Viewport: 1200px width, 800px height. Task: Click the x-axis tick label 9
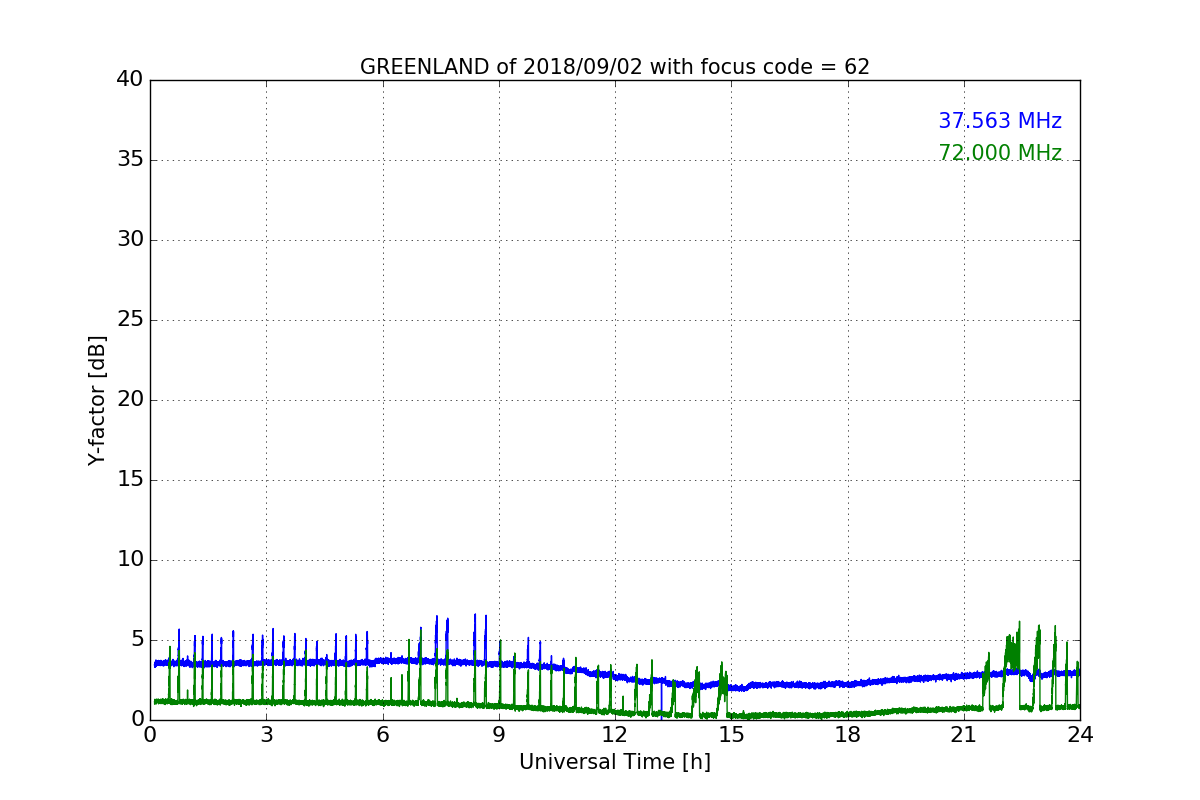click(x=499, y=734)
